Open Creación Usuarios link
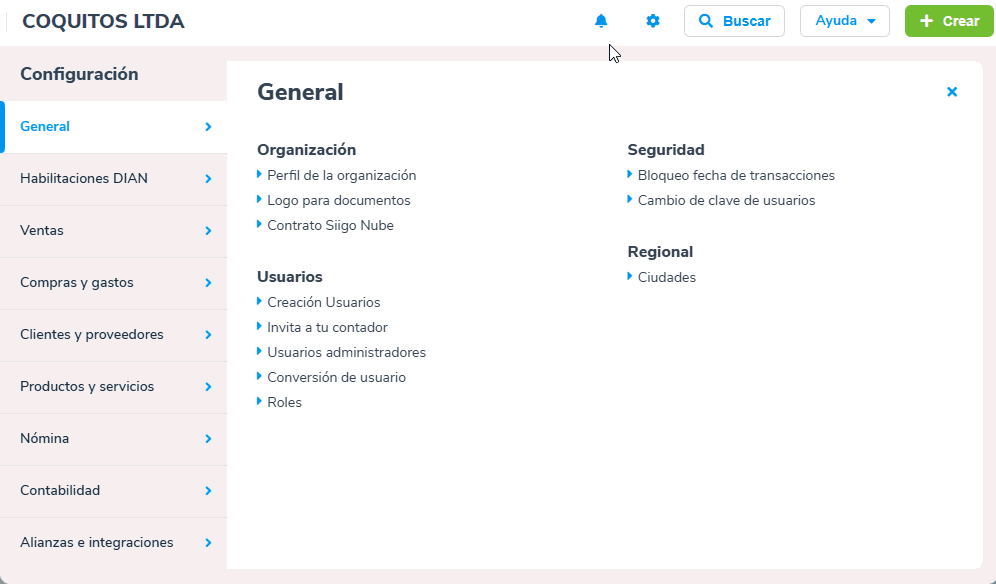 [323, 302]
